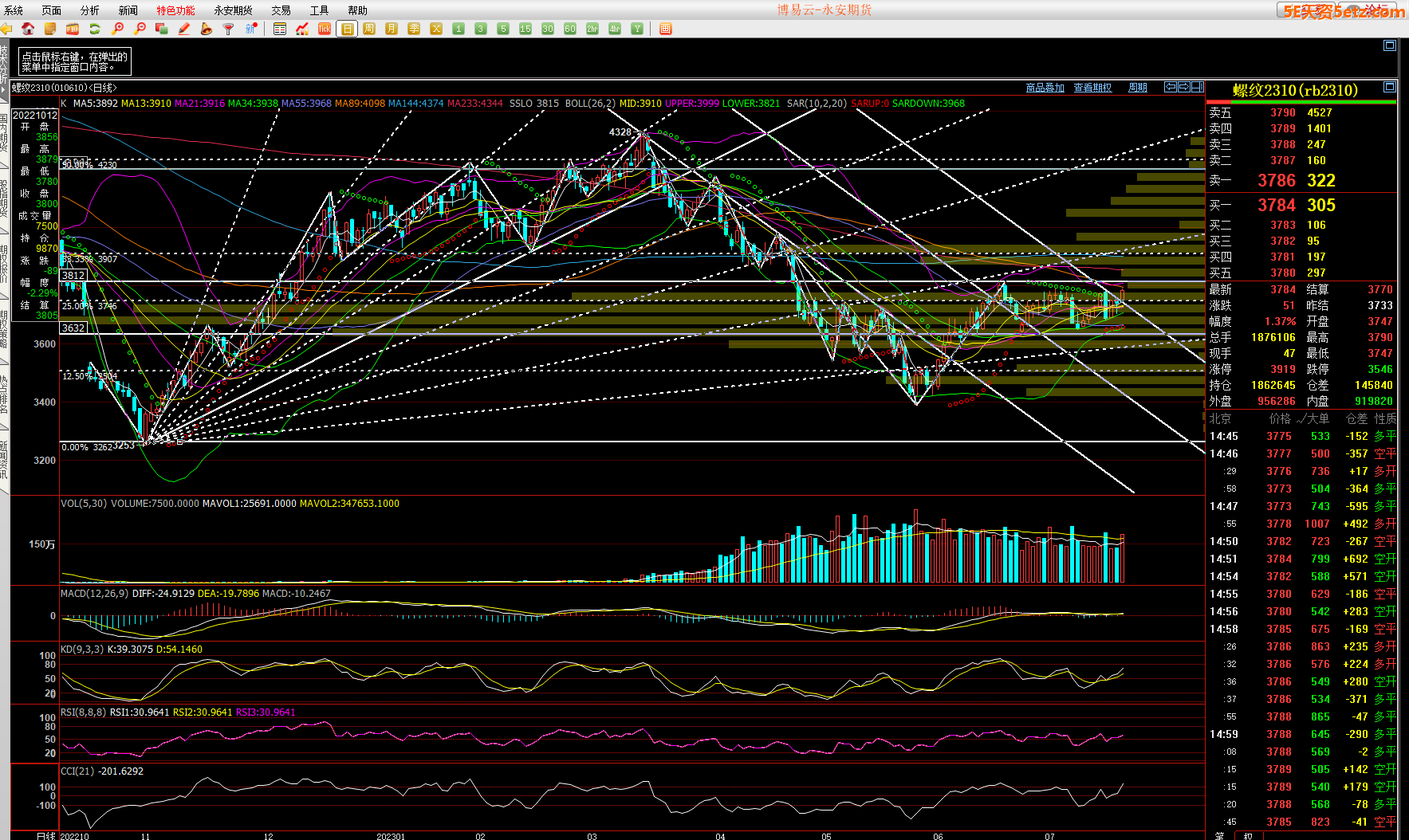Click the yellow back arrow icon
This screenshot has width=1409, height=840.
click(x=6, y=29)
